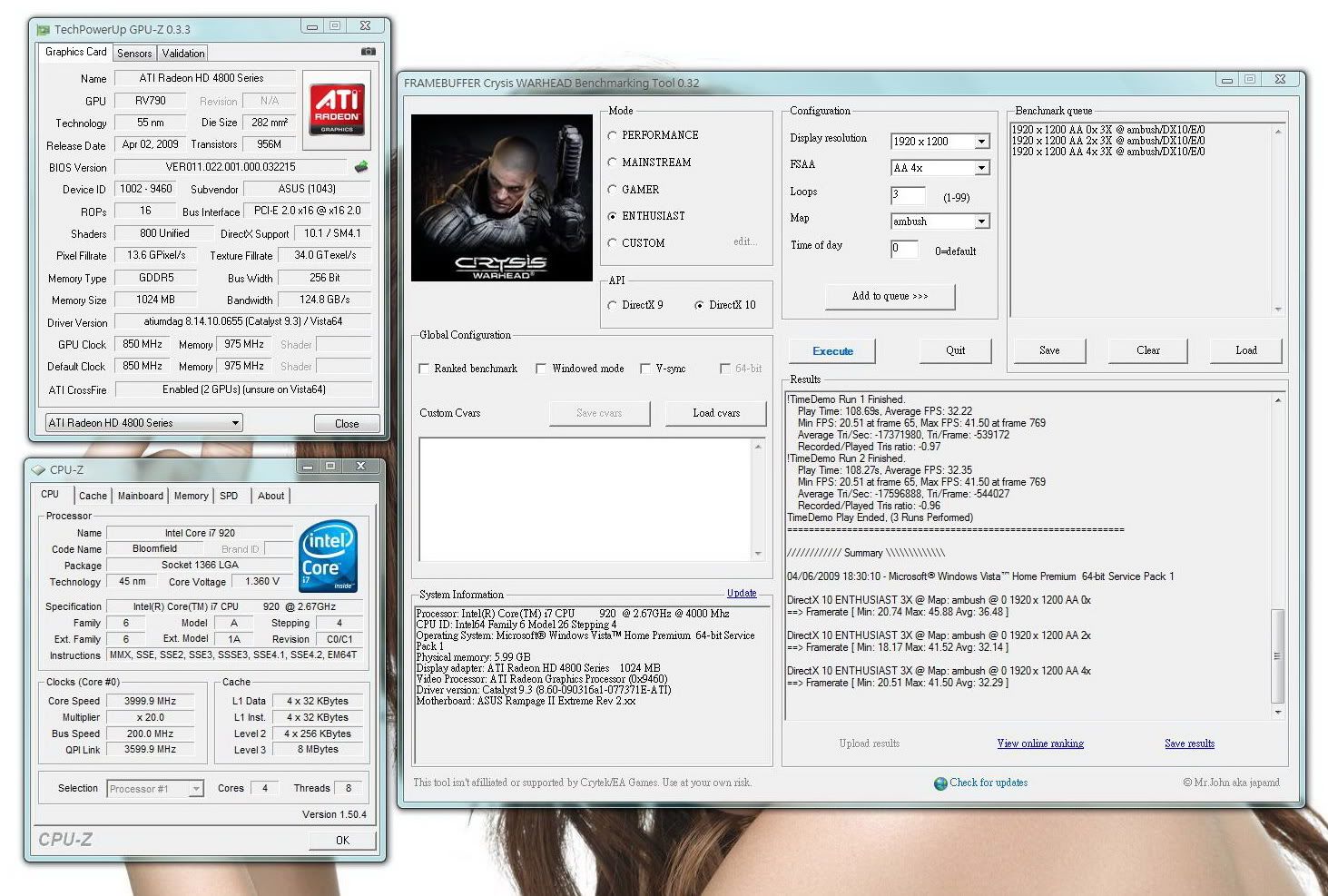Click the Save button under Benchmark queue
This screenshot has width=1328, height=896.
[1049, 350]
